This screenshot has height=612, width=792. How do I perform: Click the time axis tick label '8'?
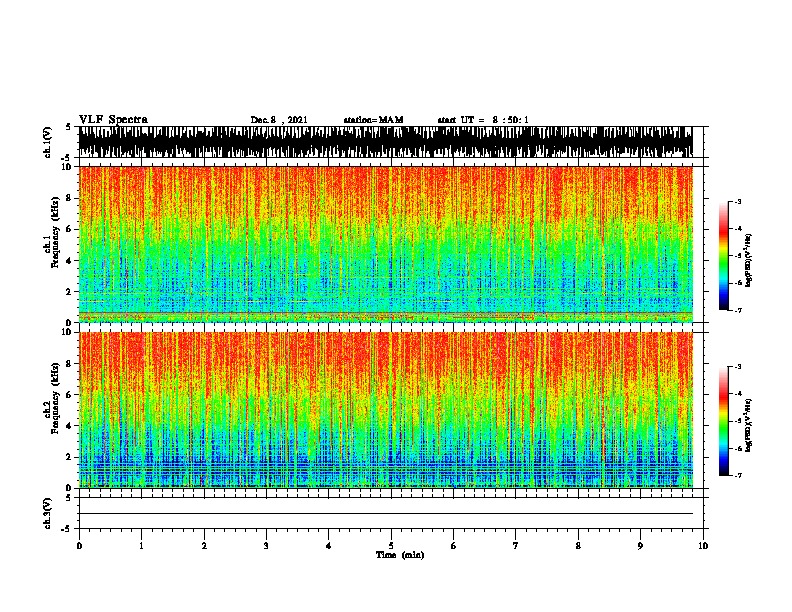tap(578, 545)
